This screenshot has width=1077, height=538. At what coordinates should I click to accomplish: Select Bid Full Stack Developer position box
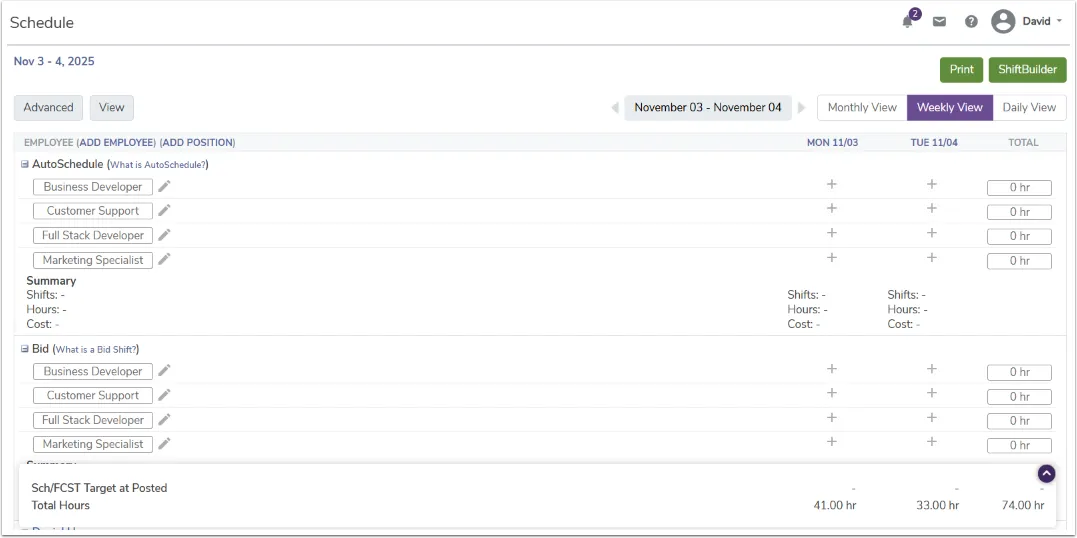(93, 420)
